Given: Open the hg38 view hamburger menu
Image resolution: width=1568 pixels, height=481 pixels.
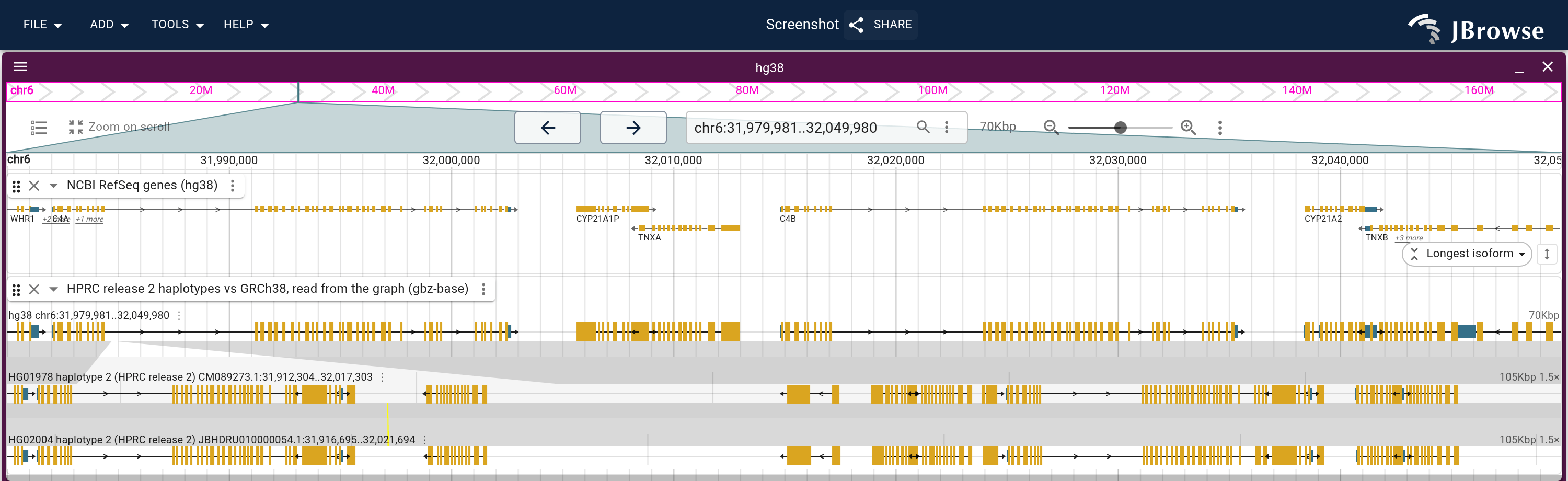Looking at the screenshot, I should (21, 67).
